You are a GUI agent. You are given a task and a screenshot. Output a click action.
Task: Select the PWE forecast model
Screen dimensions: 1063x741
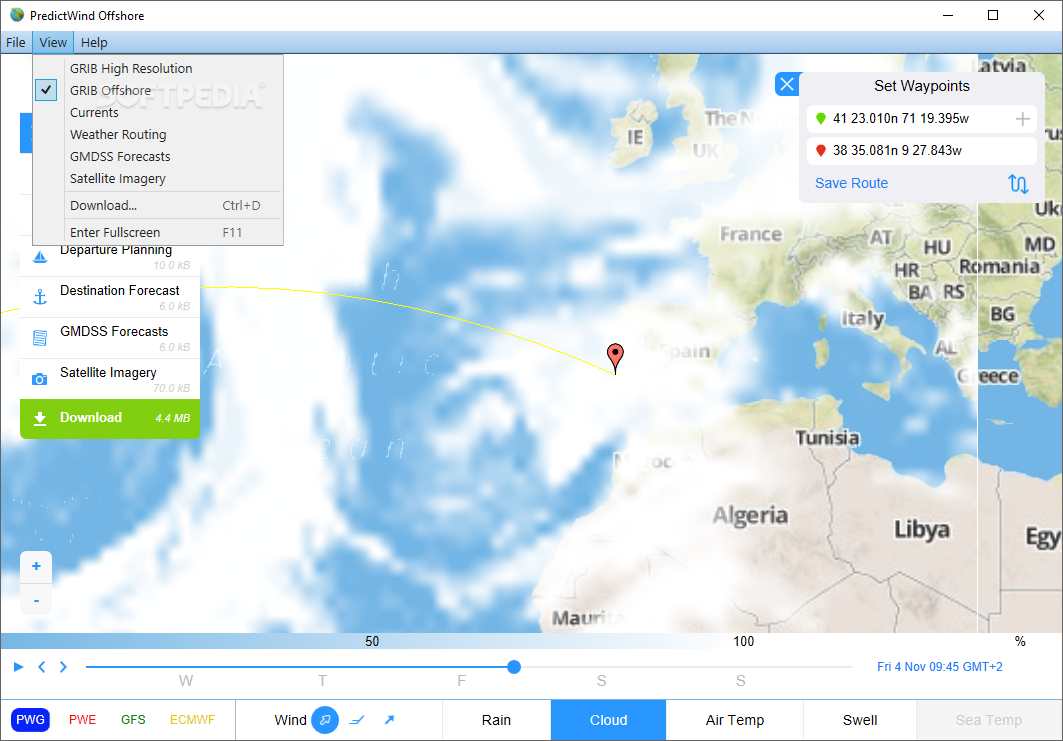(x=83, y=720)
